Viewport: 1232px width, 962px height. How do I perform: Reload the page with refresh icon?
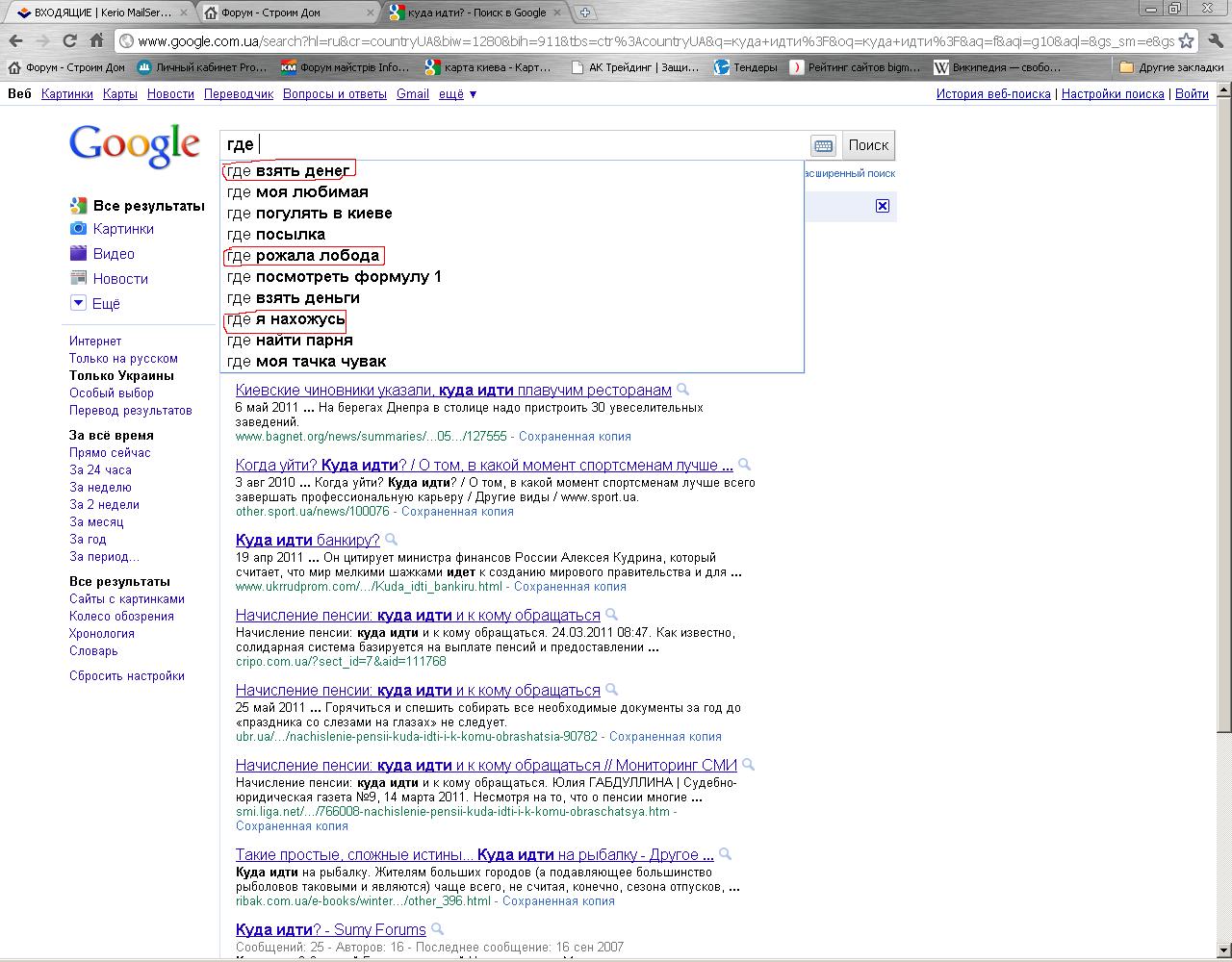[69, 41]
